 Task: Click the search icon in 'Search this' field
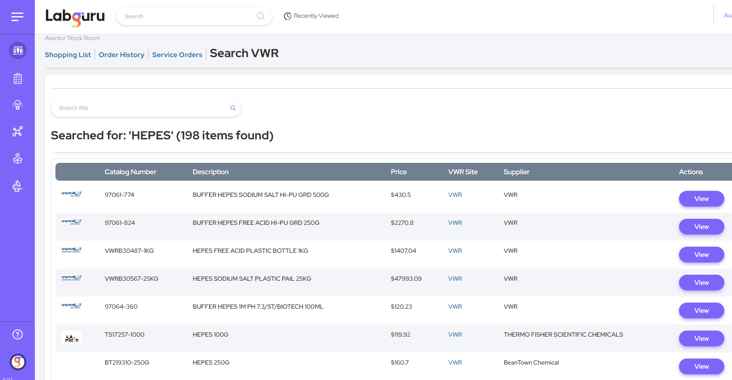(x=233, y=108)
